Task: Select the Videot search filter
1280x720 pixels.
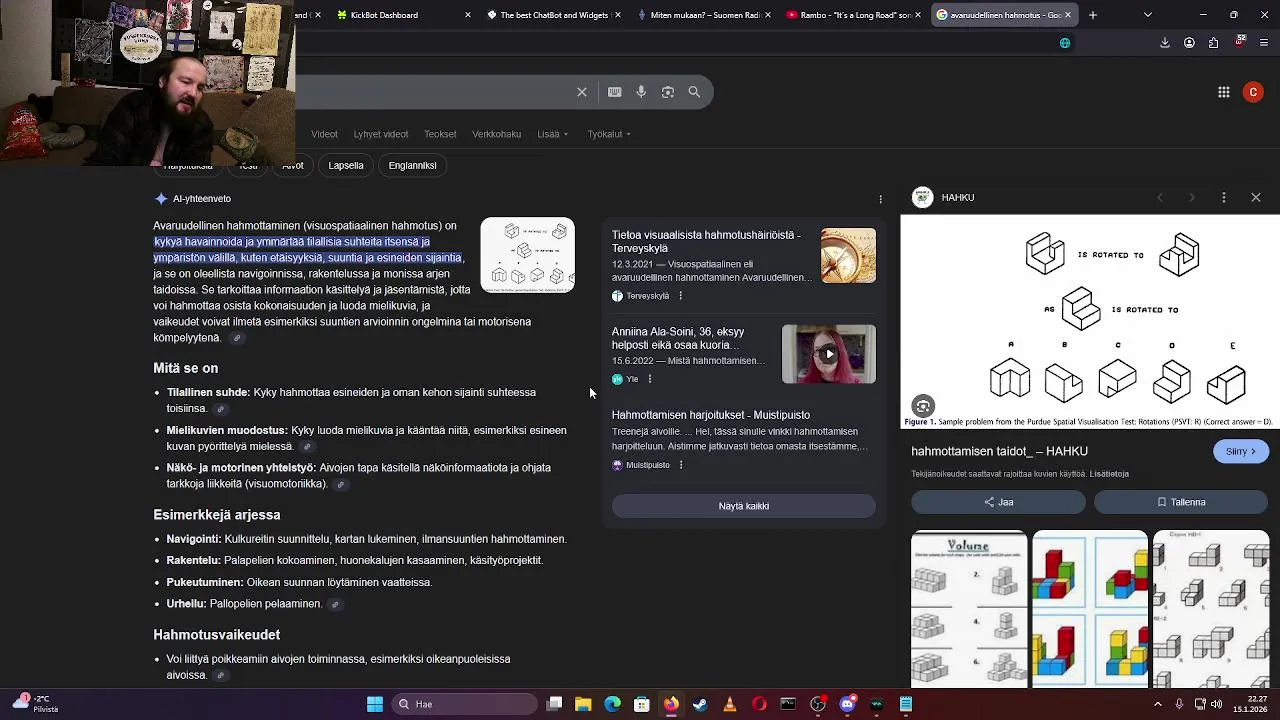Action: [x=324, y=134]
